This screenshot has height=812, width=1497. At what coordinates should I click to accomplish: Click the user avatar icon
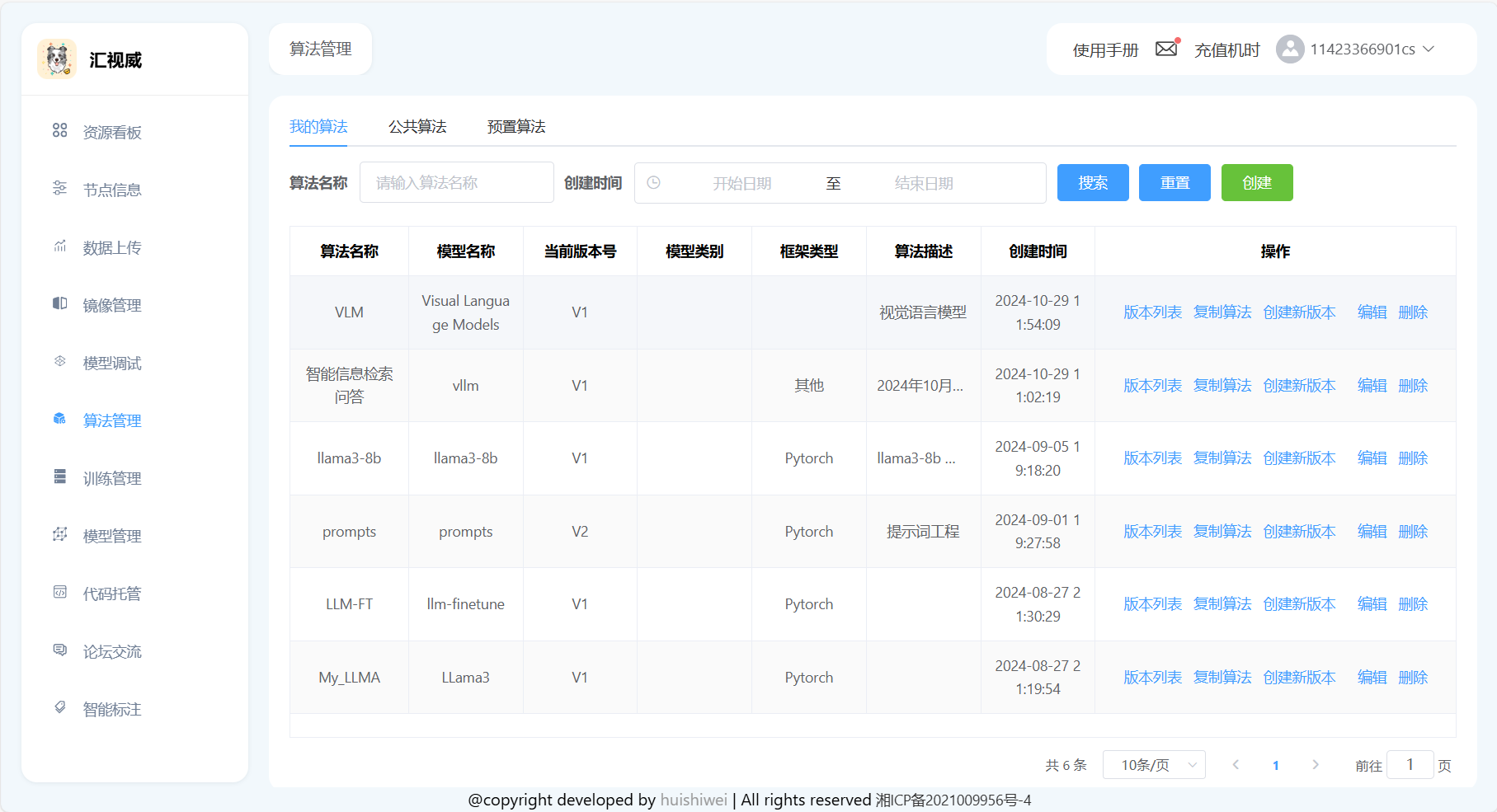click(x=1289, y=49)
